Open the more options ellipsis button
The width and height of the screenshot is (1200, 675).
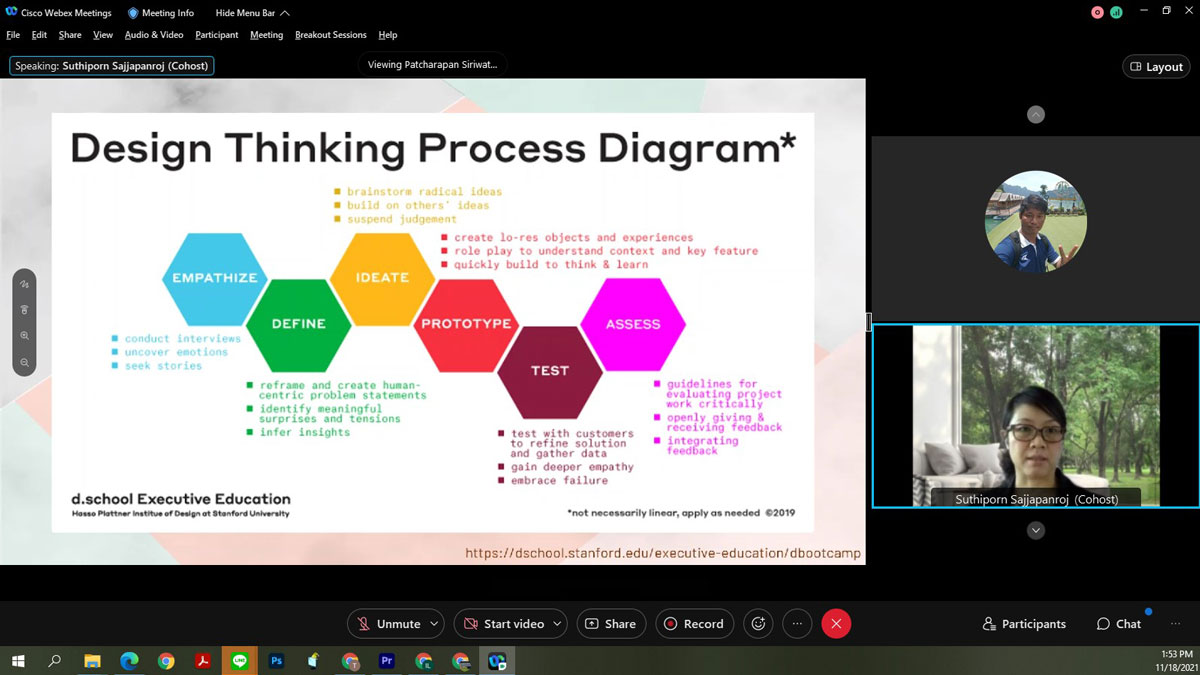click(x=797, y=624)
